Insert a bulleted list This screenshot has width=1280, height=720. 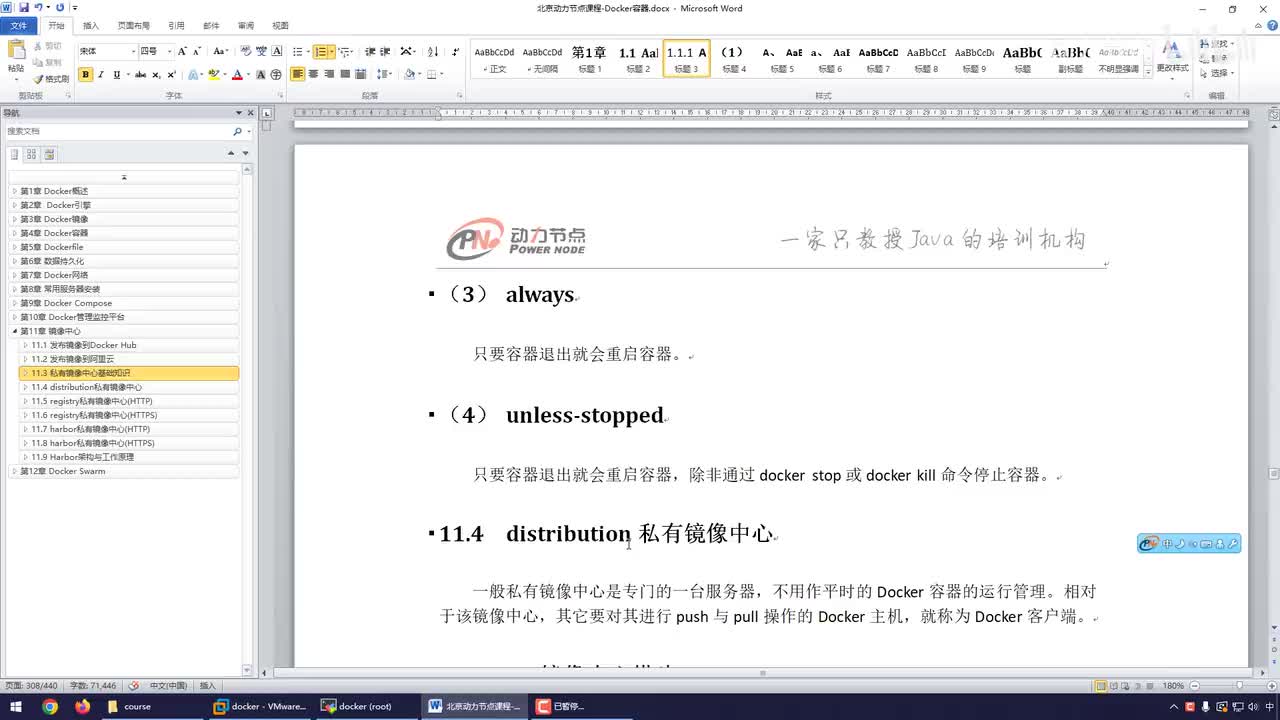point(298,51)
